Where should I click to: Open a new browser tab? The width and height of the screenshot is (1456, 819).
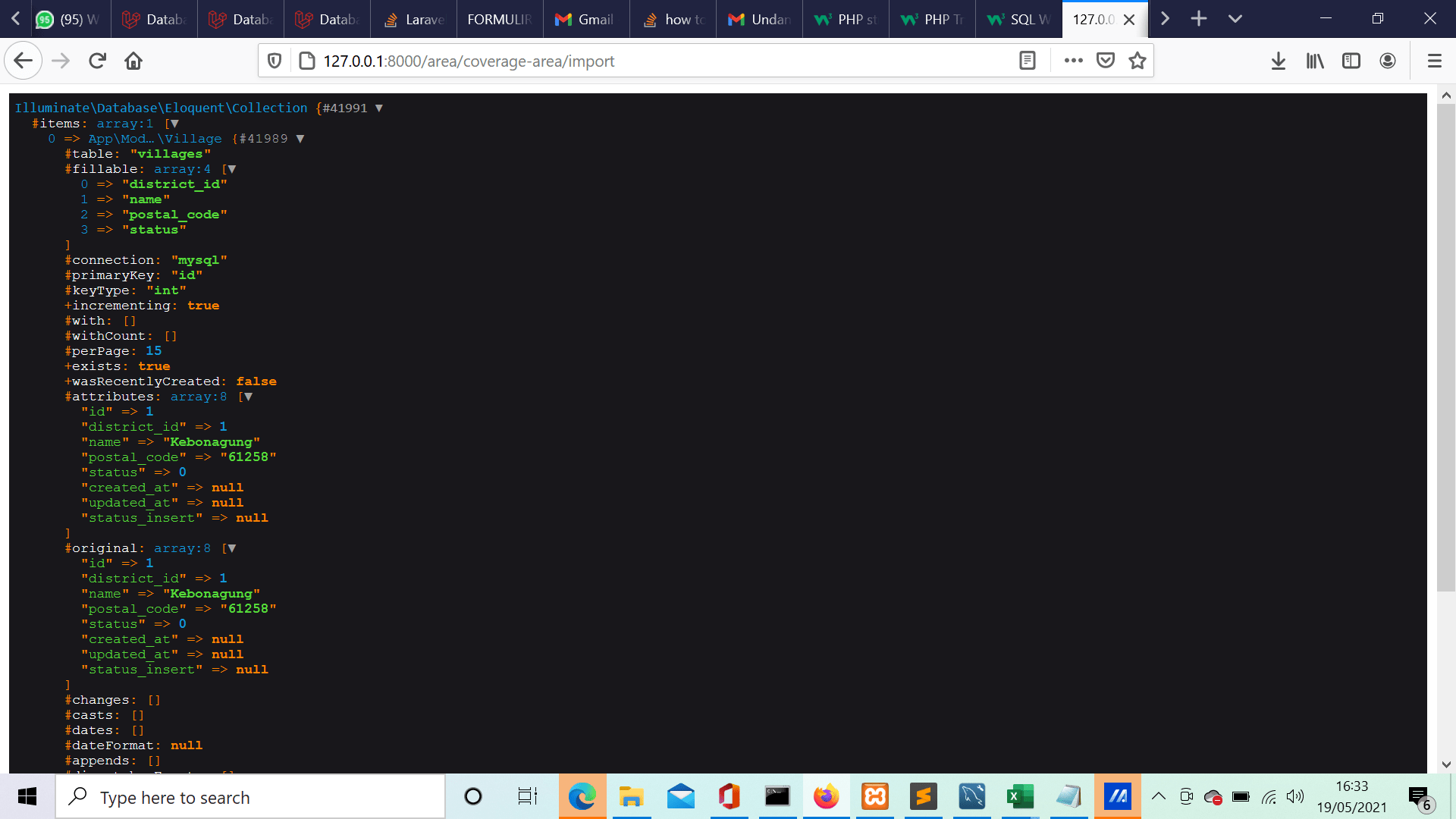pos(1199,19)
